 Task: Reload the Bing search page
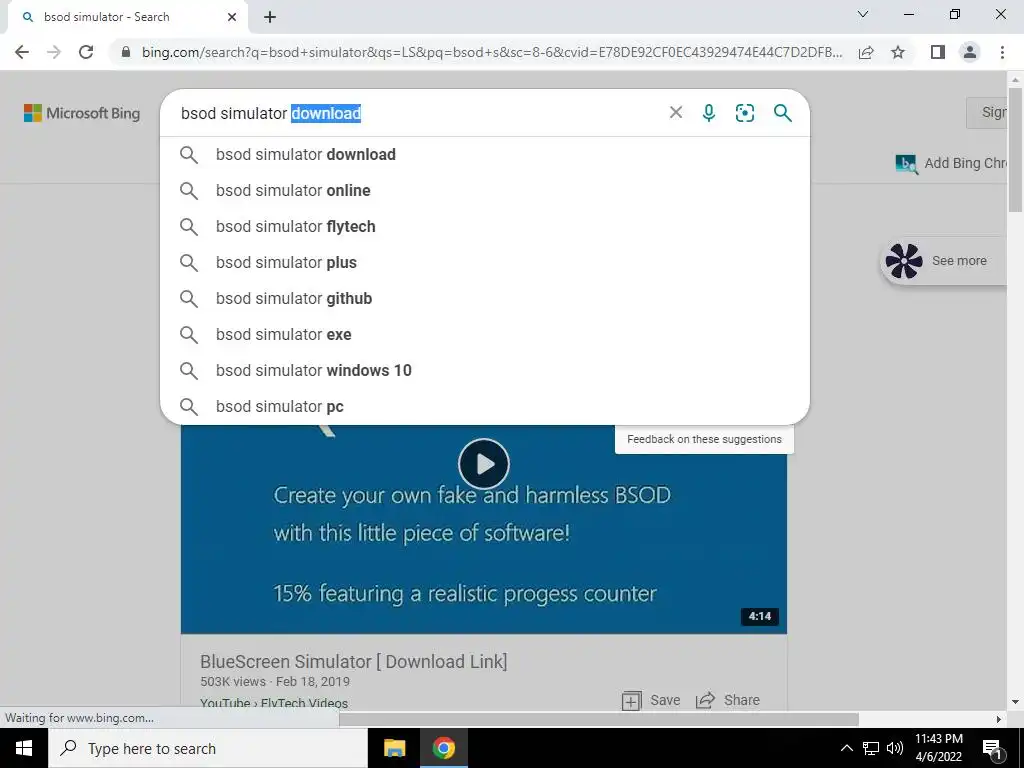click(x=86, y=52)
